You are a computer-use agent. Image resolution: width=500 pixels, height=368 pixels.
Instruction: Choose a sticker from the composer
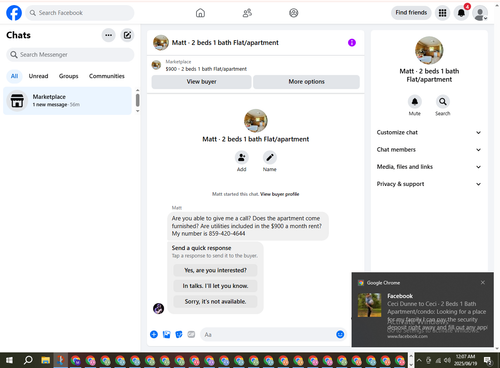click(179, 334)
